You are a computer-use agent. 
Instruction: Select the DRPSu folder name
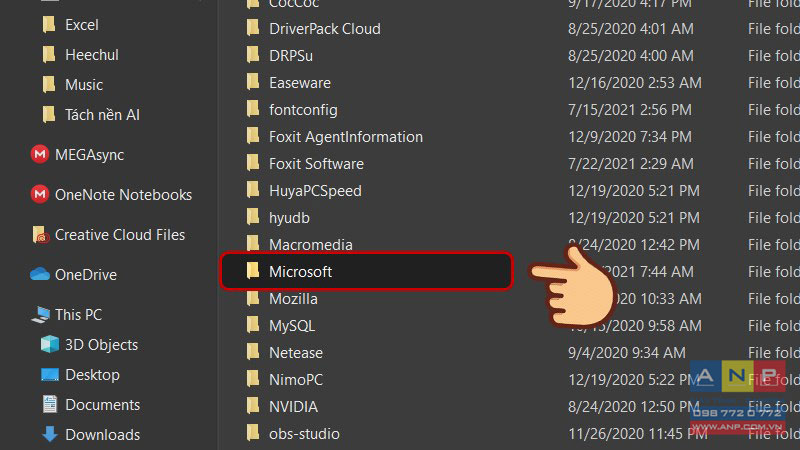coord(291,56)
